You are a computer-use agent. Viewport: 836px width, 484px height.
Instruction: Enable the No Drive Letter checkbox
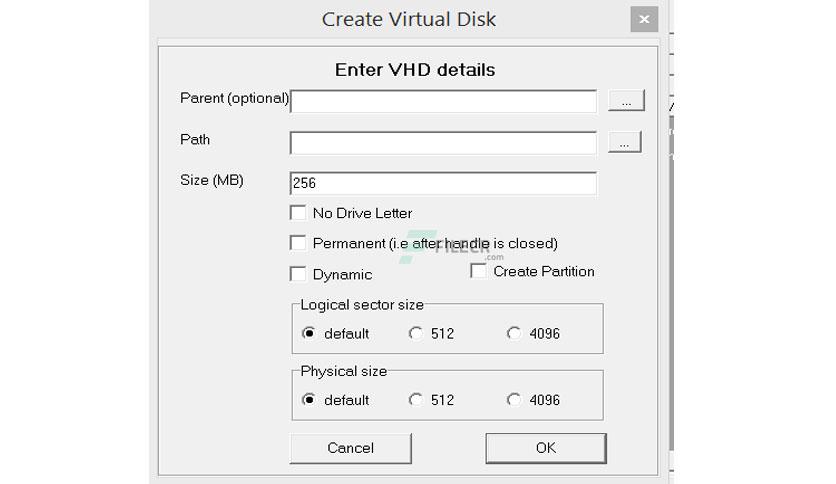[x=298, y=213]
